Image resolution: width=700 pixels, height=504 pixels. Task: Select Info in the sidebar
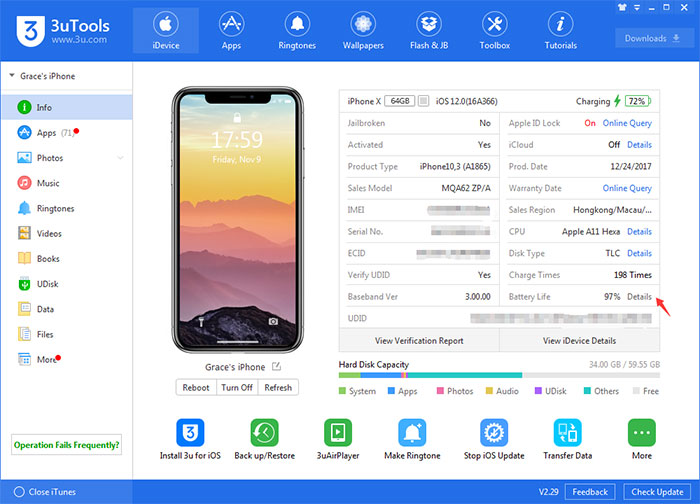click(x=67, y=107)
